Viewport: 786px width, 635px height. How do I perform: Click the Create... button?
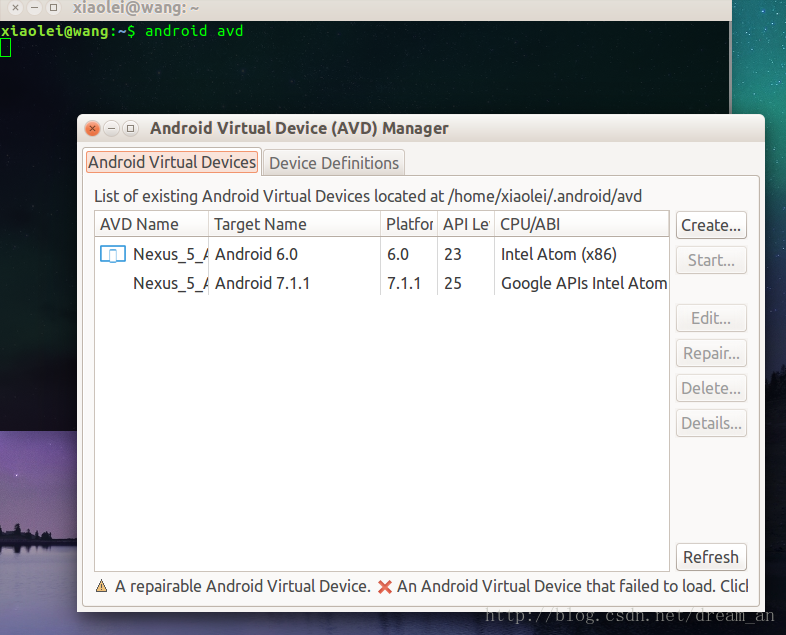pos(711,226)
